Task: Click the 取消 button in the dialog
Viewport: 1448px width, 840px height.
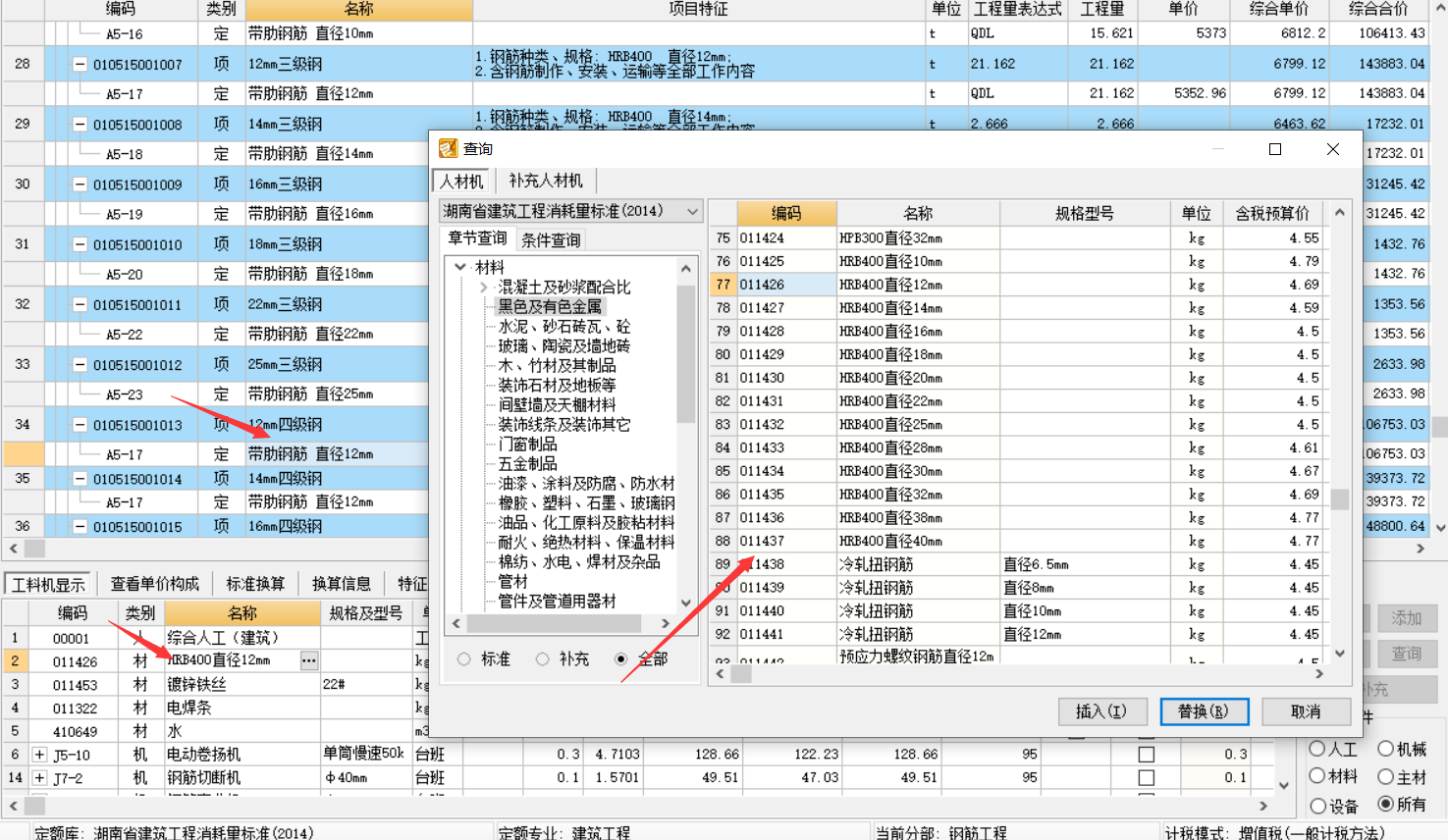Action: 1306,711
